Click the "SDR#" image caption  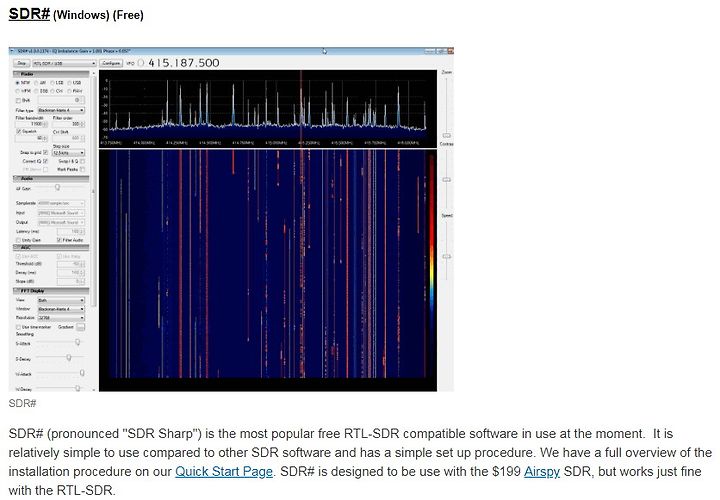22,403
